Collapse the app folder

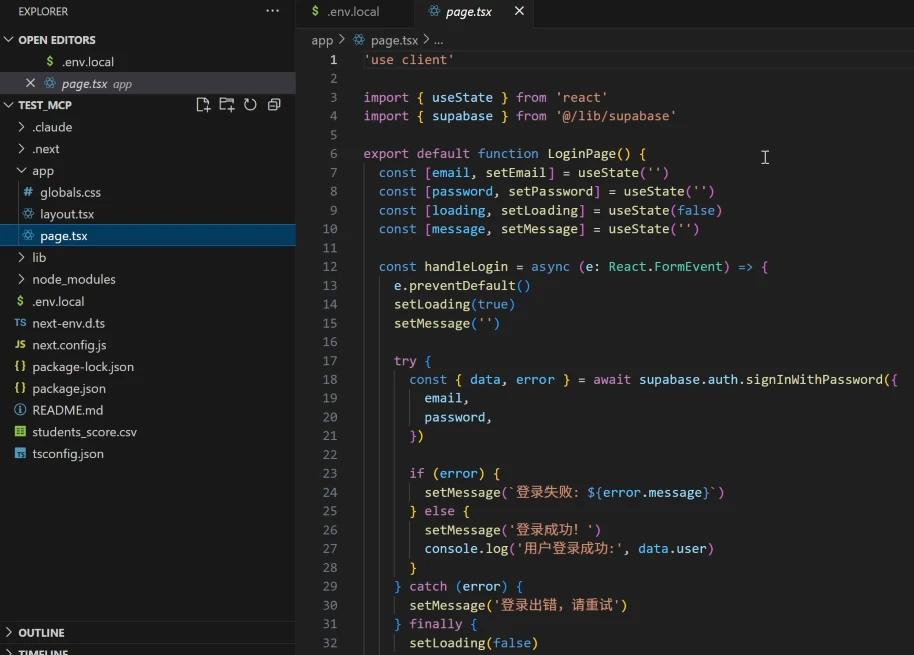click(22, 171)
